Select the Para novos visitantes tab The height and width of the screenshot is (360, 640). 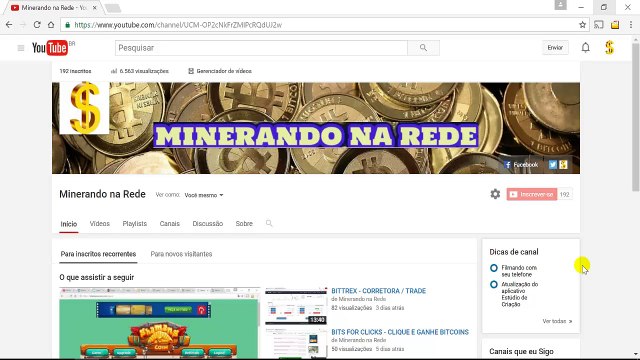tap(181, 254)
